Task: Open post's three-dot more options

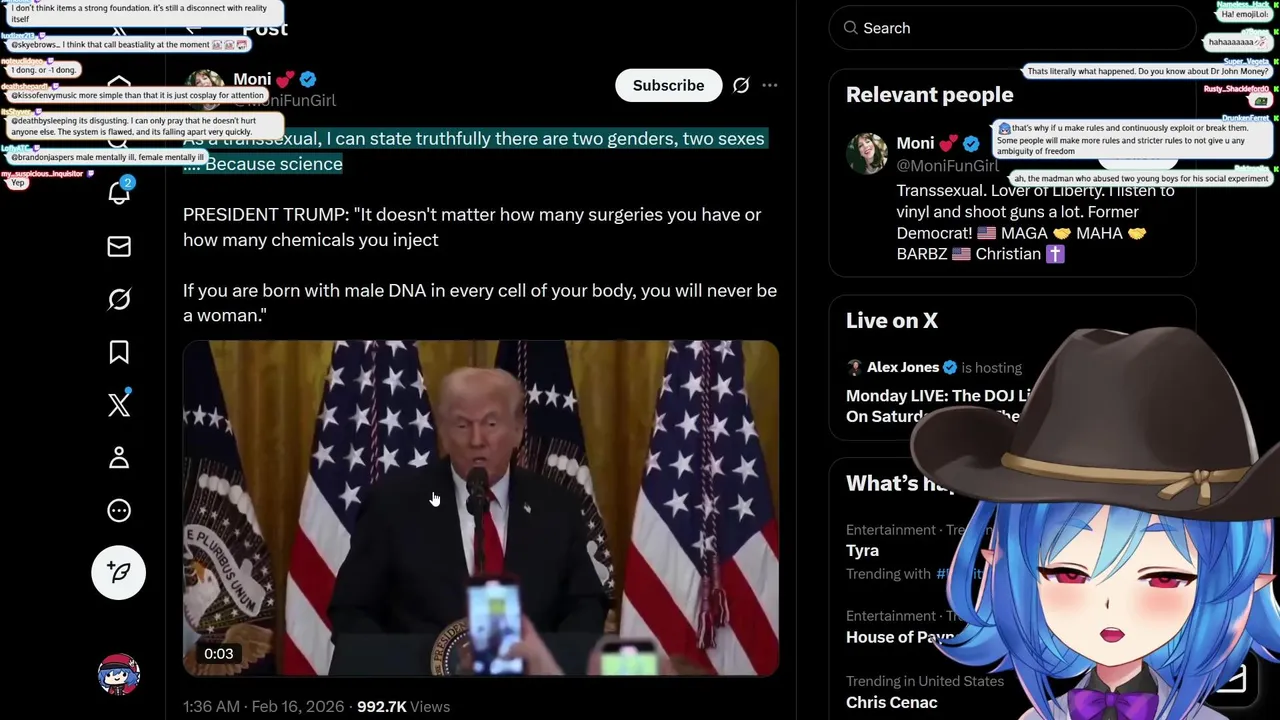Action: [770, 85]
